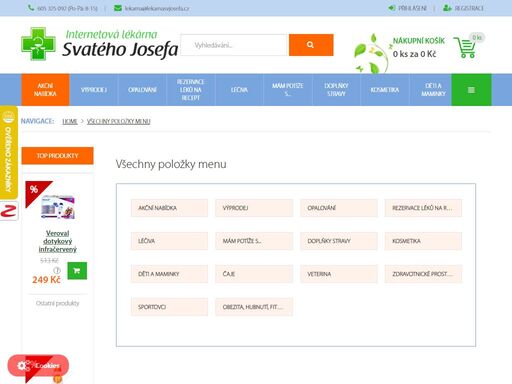The width and height of the screenshot is (512, 384).
Task: Select Doplňky stravy category tile
Action: click(339, 241)
